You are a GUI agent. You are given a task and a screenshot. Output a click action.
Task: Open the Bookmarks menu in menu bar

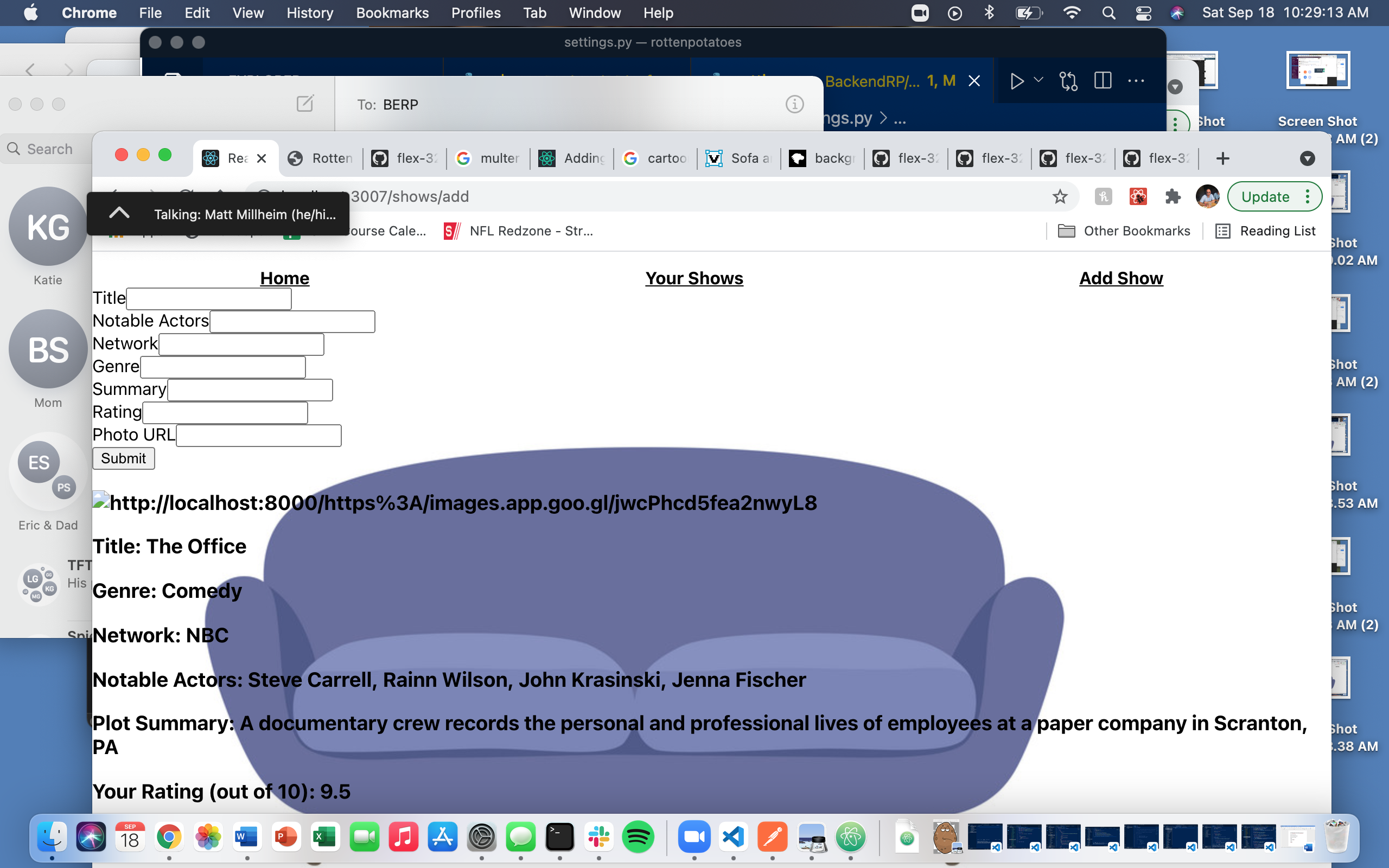click(x=392, y=12)
